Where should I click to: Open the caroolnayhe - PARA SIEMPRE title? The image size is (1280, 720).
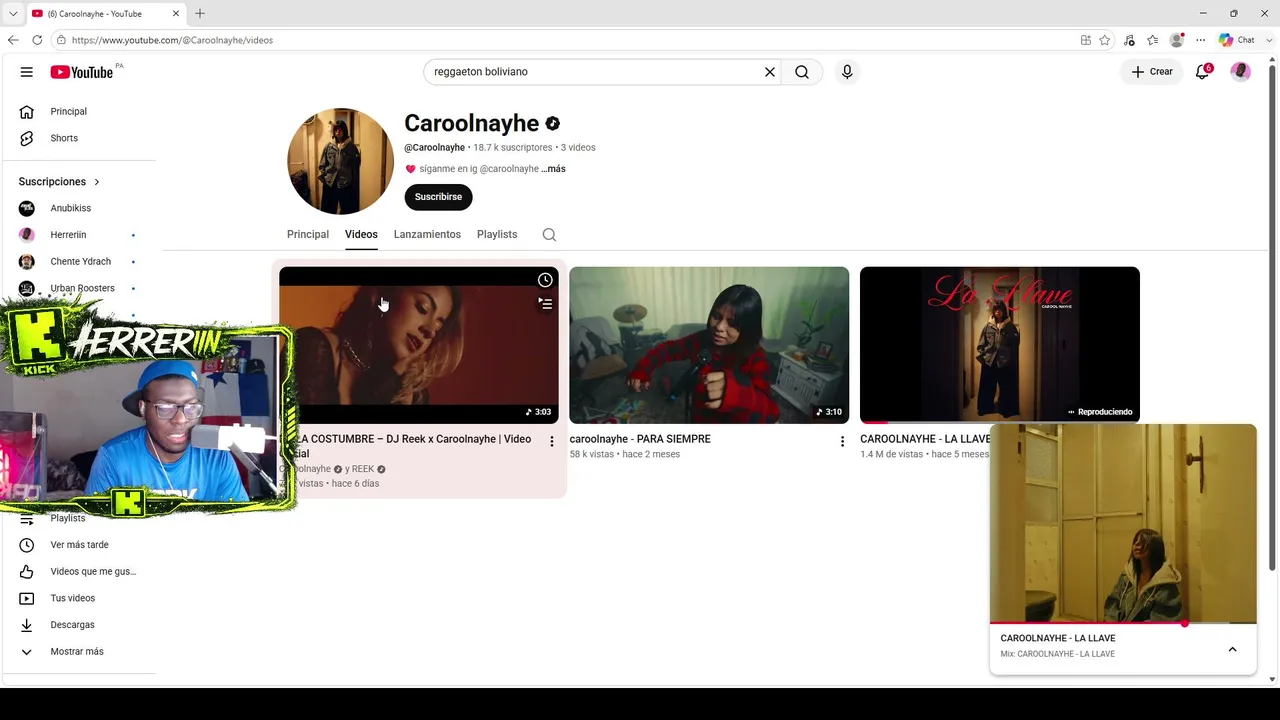point(640,439)
